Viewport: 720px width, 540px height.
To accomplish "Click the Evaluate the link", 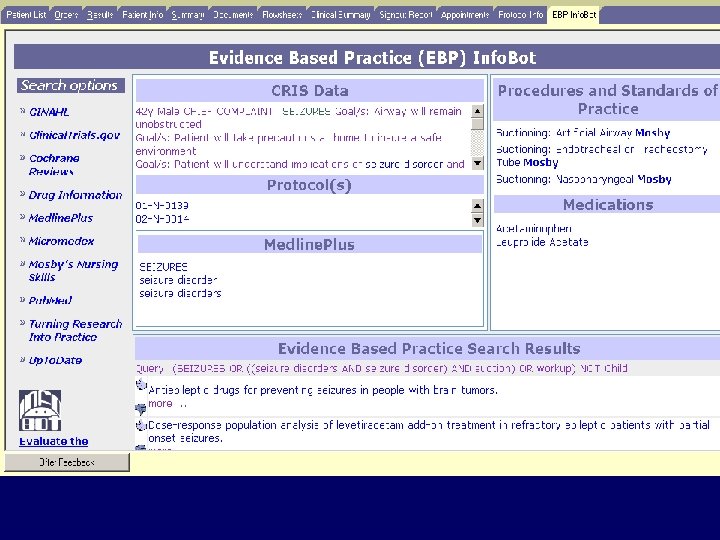I will pyautogui.click(x=54, y=441).
